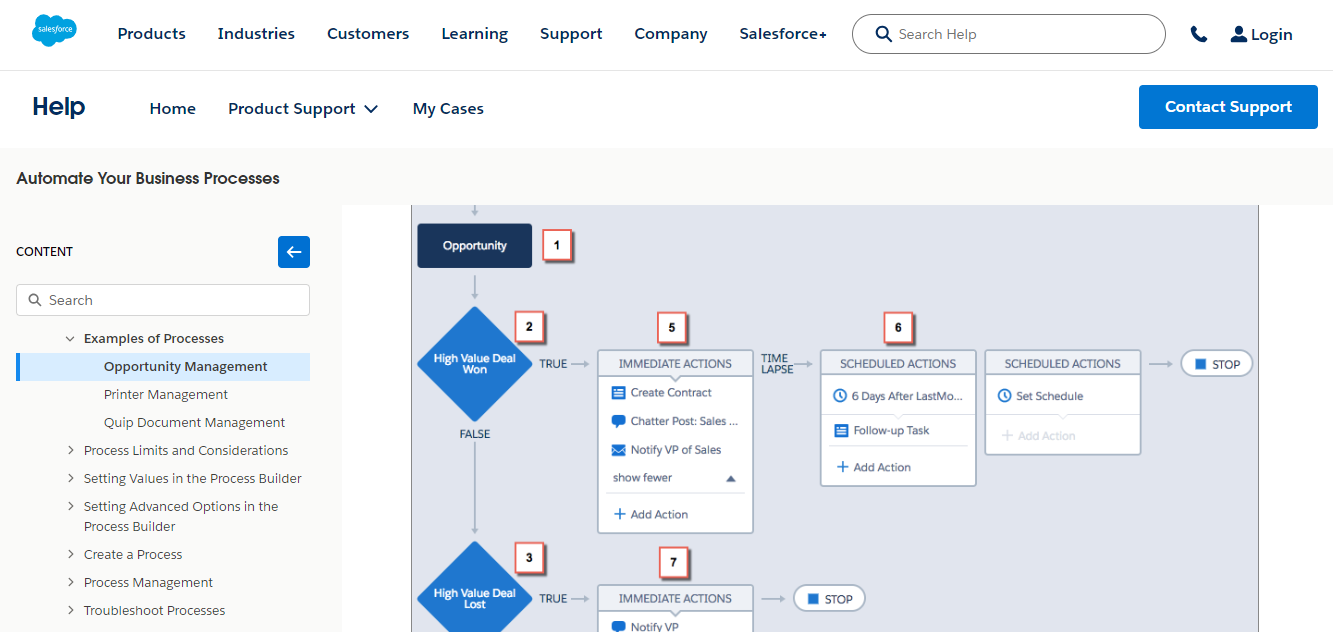Click the magnifier icon in sidebar search
1333x632 pixels.
click(35, 300)
